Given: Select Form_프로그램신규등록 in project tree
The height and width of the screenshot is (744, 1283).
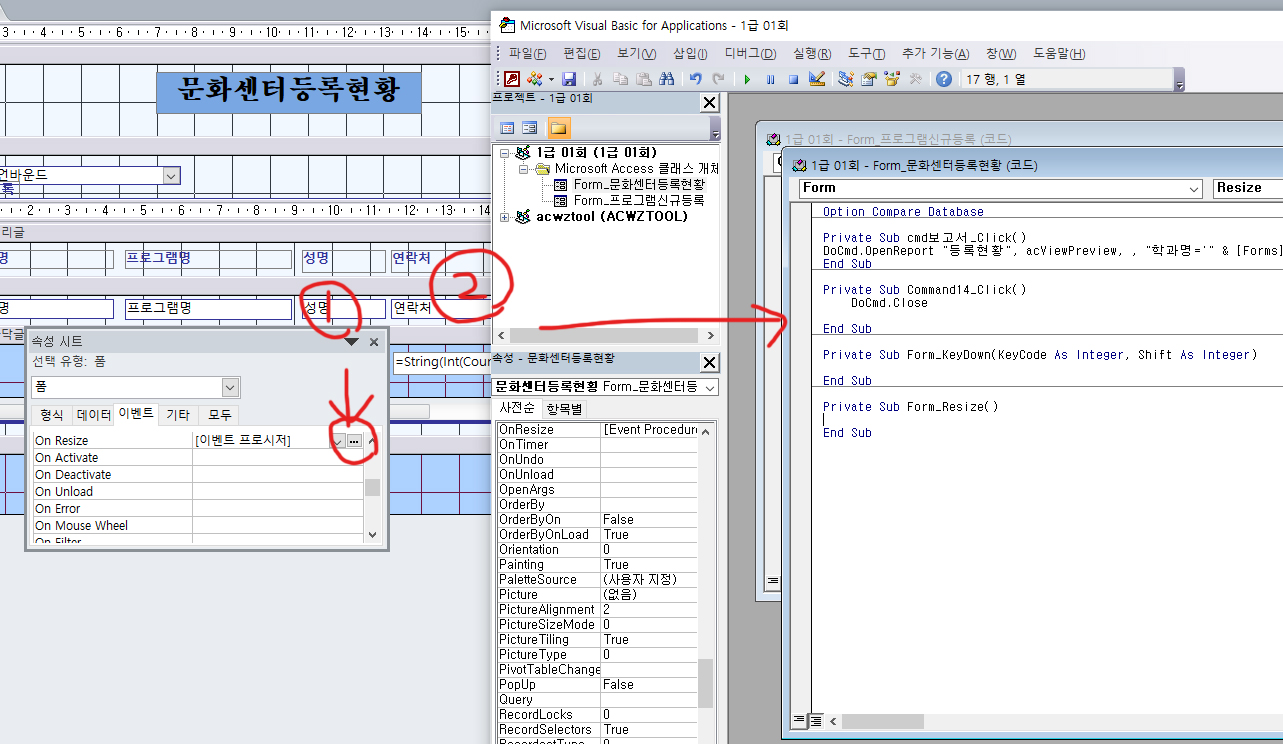Looking at the screenshot, I should [638, 200].
